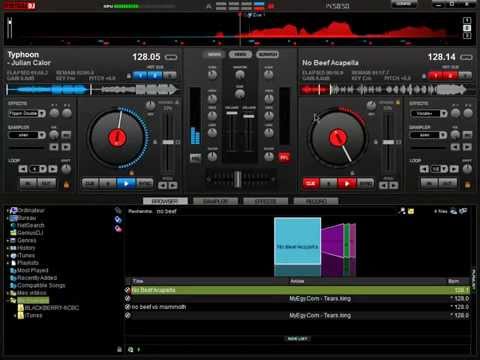This screenshot has height=360, width=480.
Task: Open left deck effects dropdown
Action: (42, 114)
